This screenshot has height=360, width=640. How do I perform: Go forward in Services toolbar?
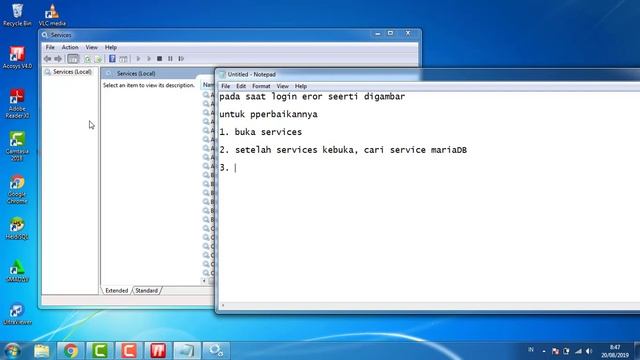coord(58,59)
